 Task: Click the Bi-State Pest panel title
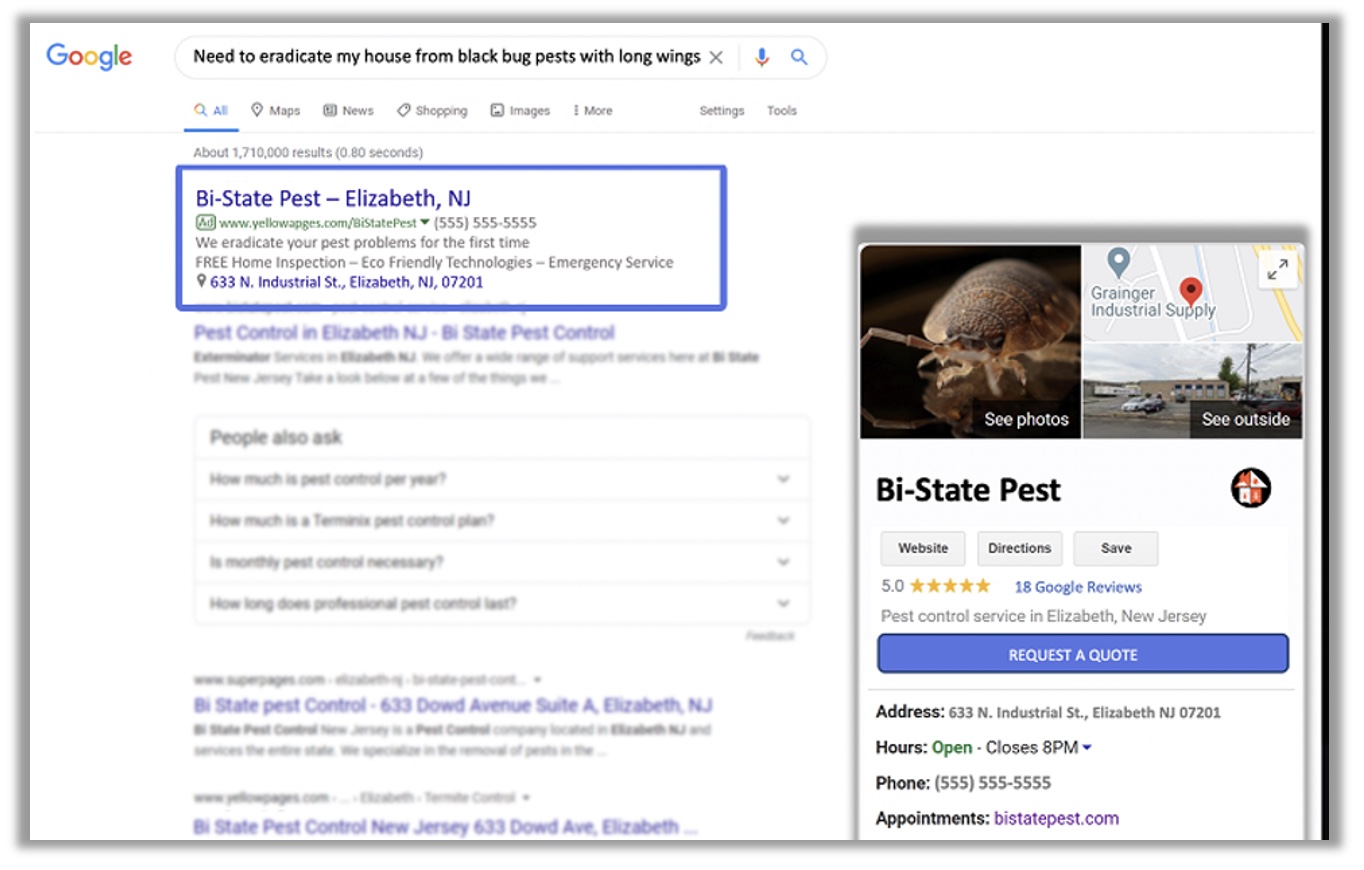coord(968,490)
